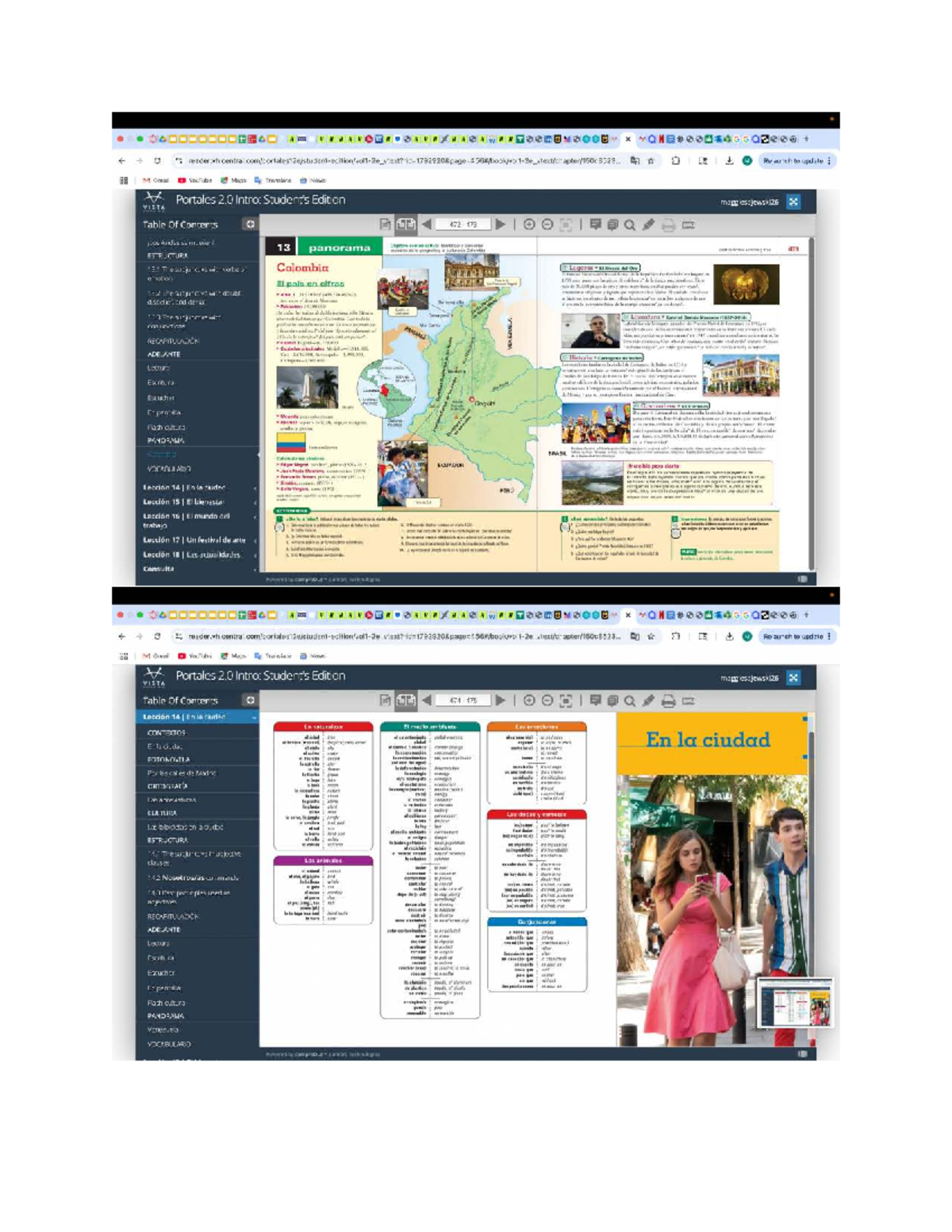Image resolution: width=952 pixels, height=1232 pixels.
Task: Click Relaunch to update button in bottom browser
Action: [x=797, y=636]
